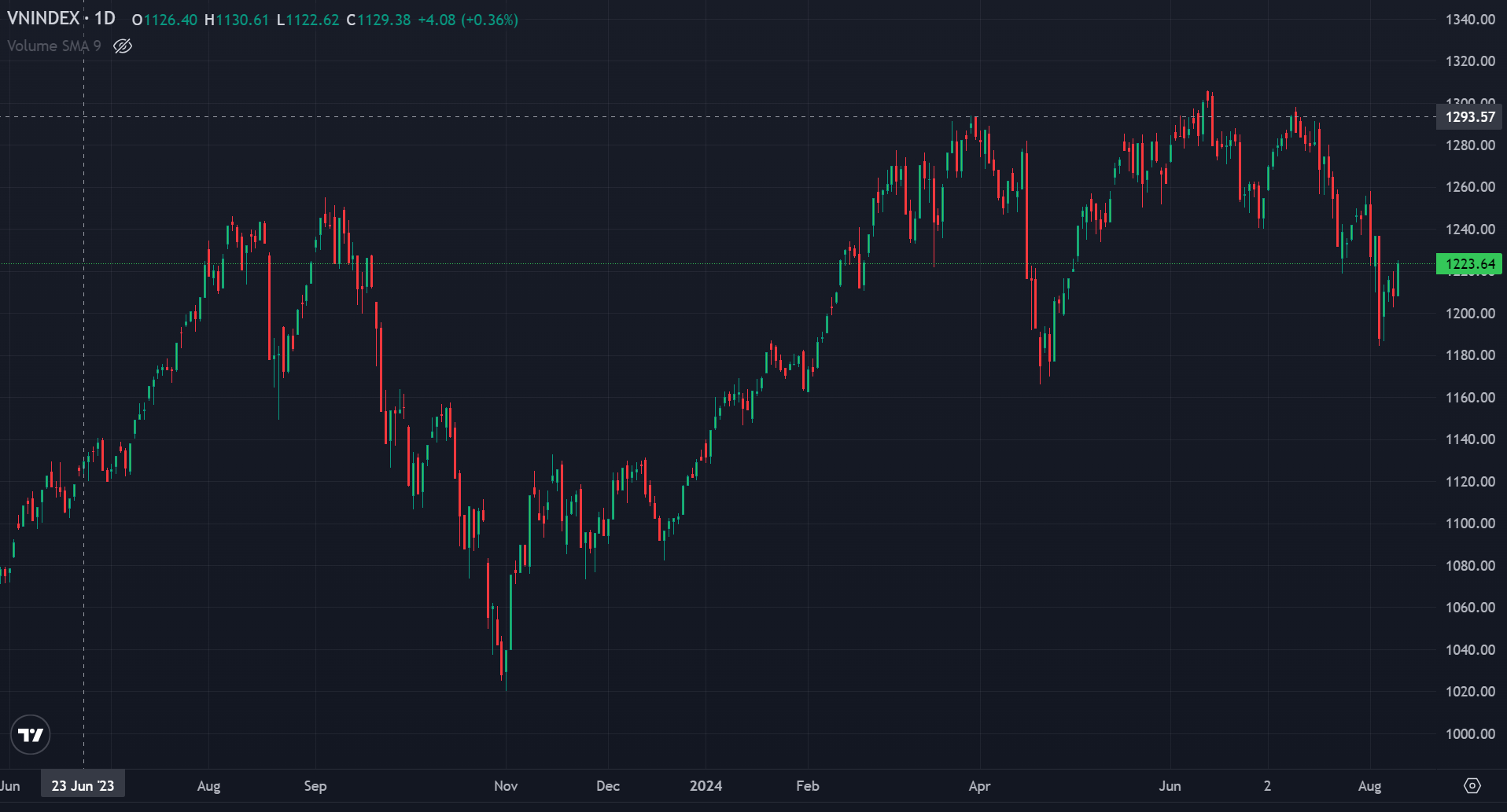Toggle visibility of the Volume SMA 9 indicator
Viewport: 1507px width, 812px height.
point(123,46)
